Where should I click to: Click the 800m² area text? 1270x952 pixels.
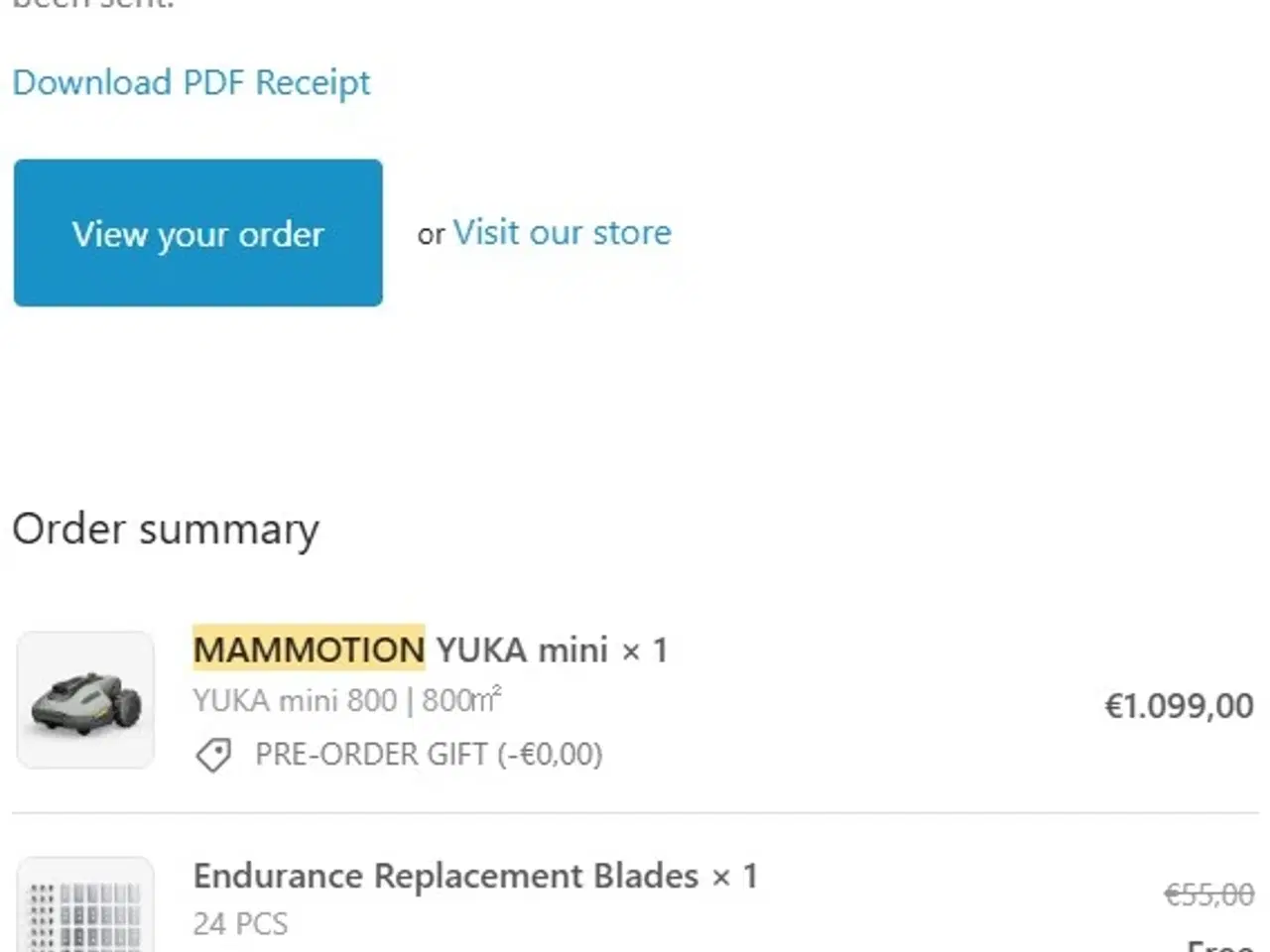coord(461,701)
